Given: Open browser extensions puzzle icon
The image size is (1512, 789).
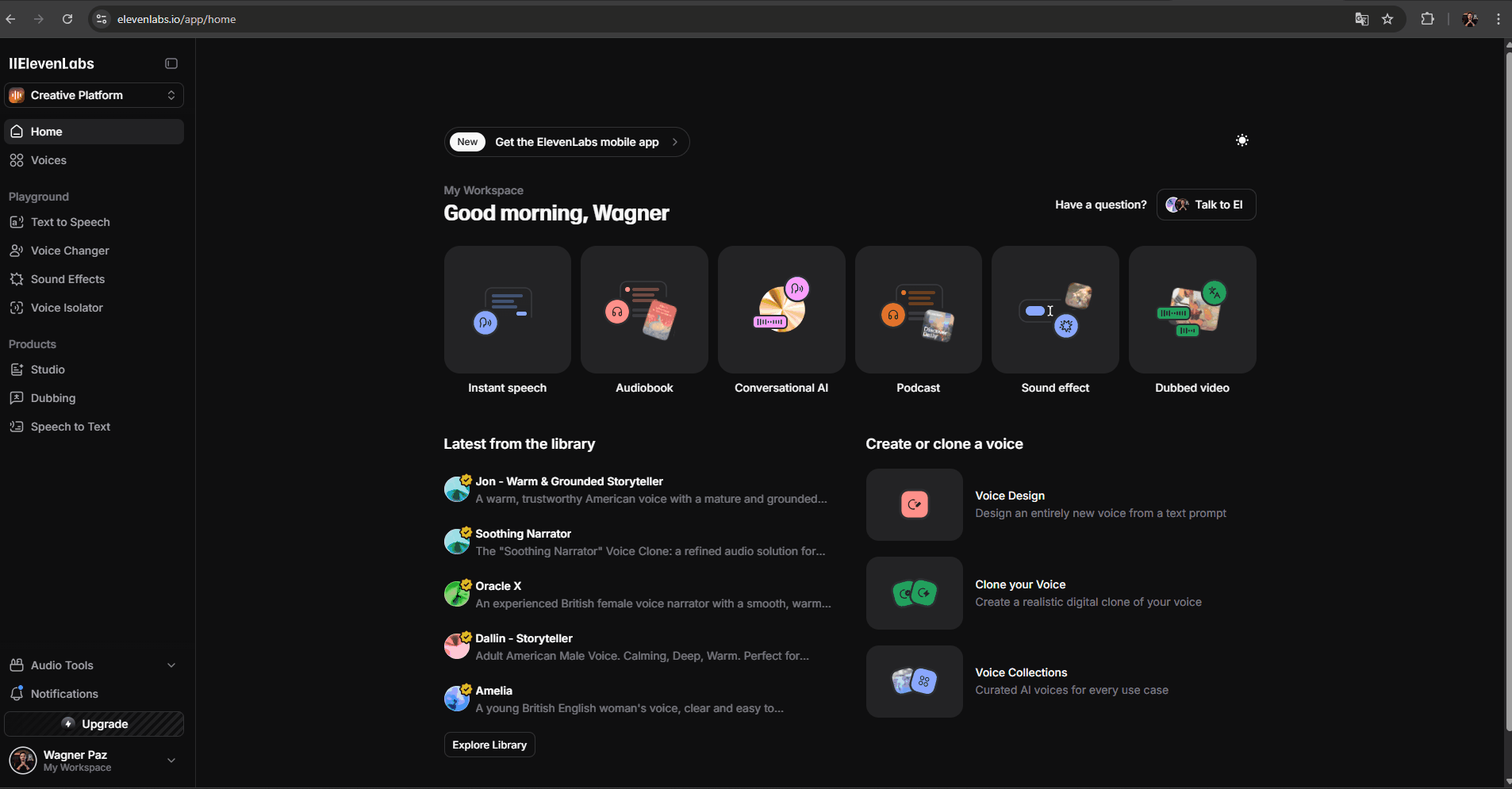Looking at the screenshot, I should pos(1428,19).
